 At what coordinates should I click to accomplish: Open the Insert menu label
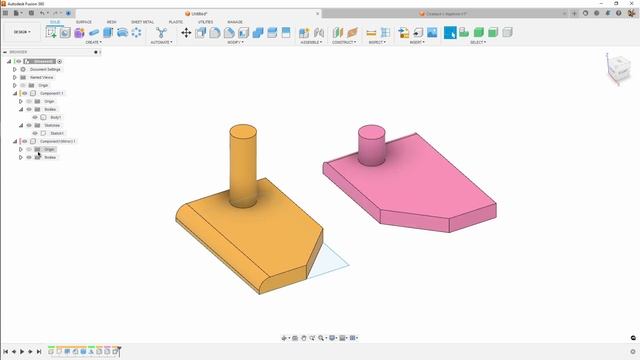(417, 42)
